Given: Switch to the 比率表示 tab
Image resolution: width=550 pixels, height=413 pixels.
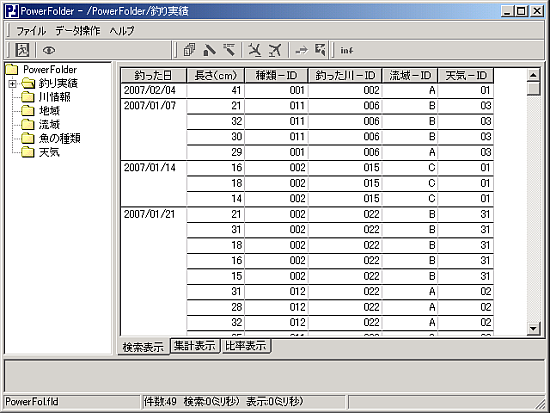Looking at the screenshot, I should click(246, 346).
